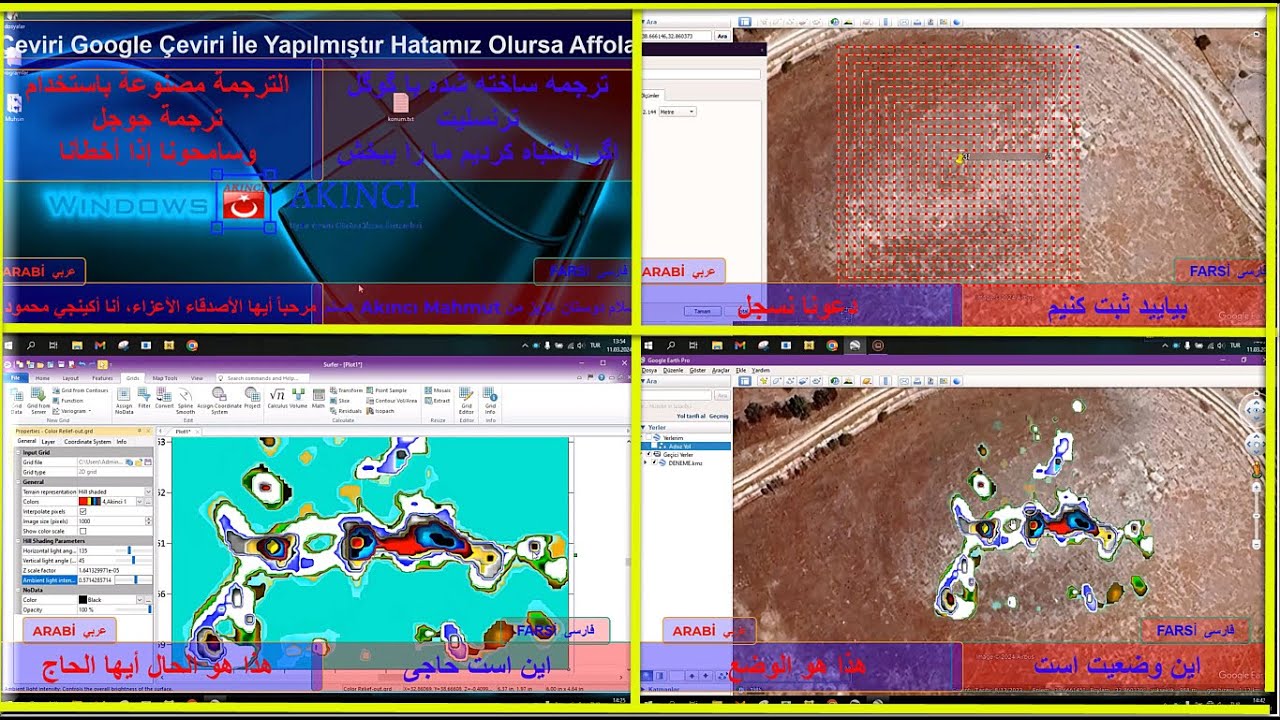
Task: Click the Extract grid tool
Action: [x=437, y=400]
